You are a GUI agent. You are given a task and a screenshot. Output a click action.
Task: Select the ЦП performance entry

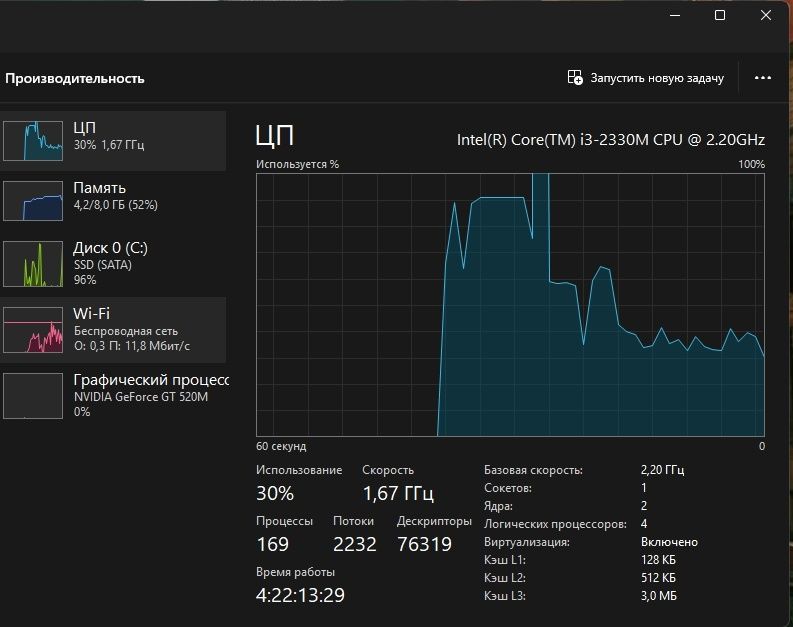(113, 141)
